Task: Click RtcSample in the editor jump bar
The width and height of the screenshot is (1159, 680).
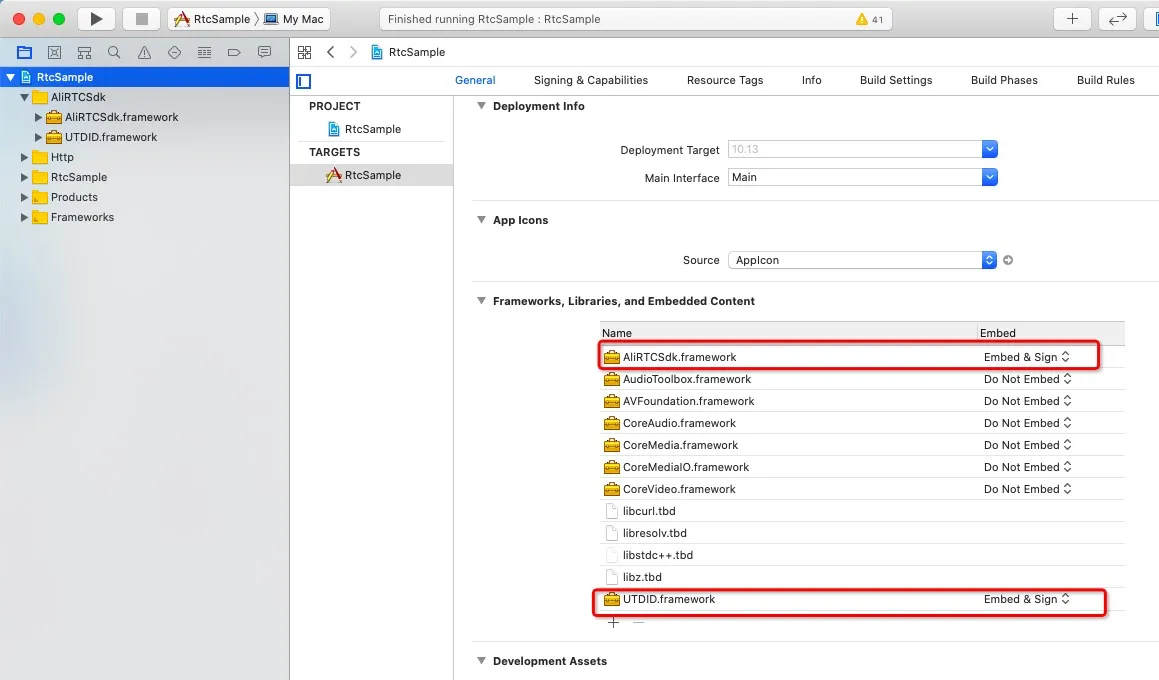Action: [x=408, y=52]
